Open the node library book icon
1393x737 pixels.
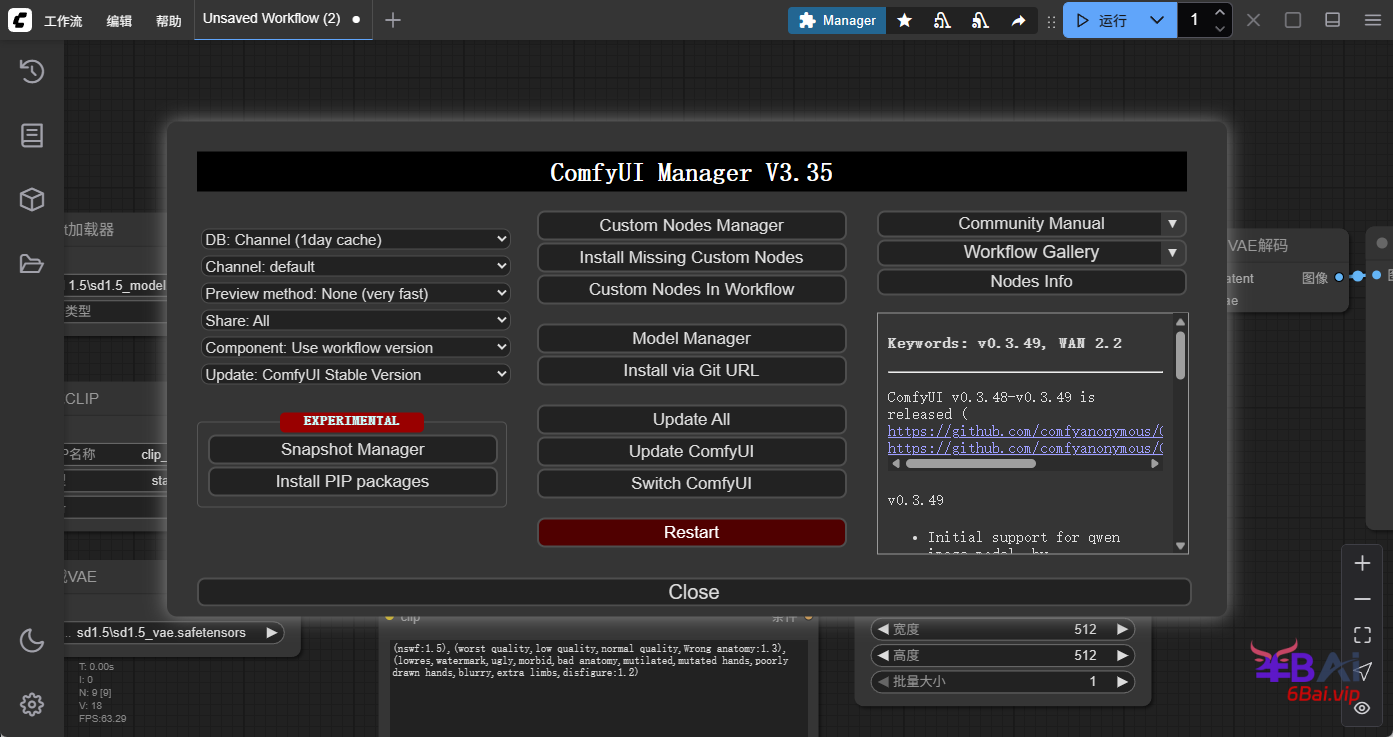(x=32, y=135)
